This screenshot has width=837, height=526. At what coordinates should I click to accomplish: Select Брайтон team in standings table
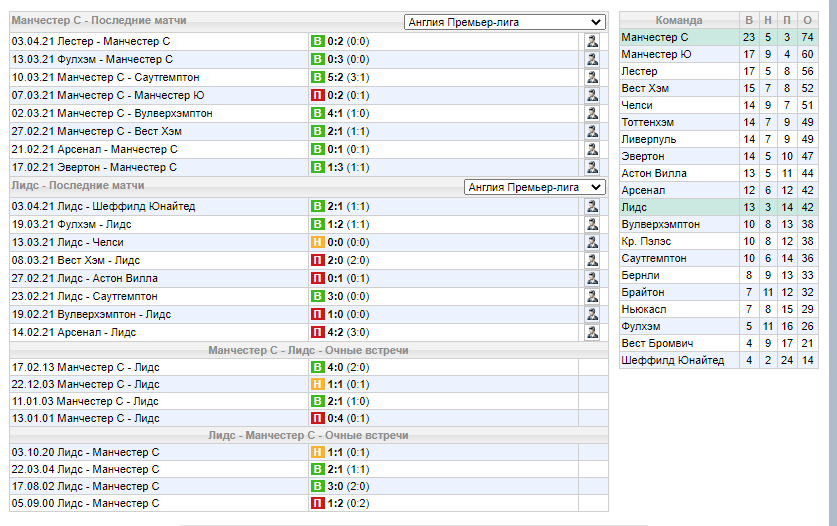point(643,292)
